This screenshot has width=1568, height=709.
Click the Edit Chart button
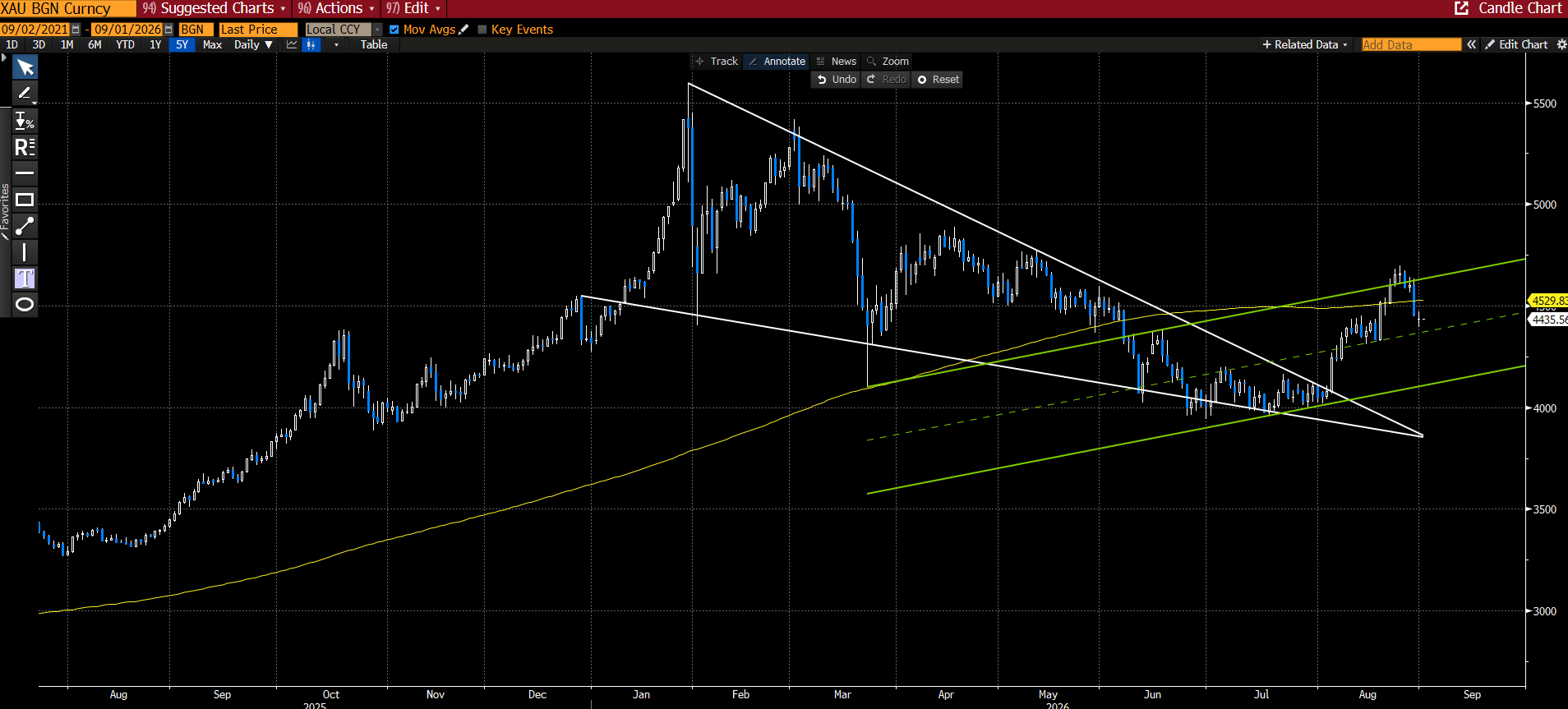[1516, 44]
